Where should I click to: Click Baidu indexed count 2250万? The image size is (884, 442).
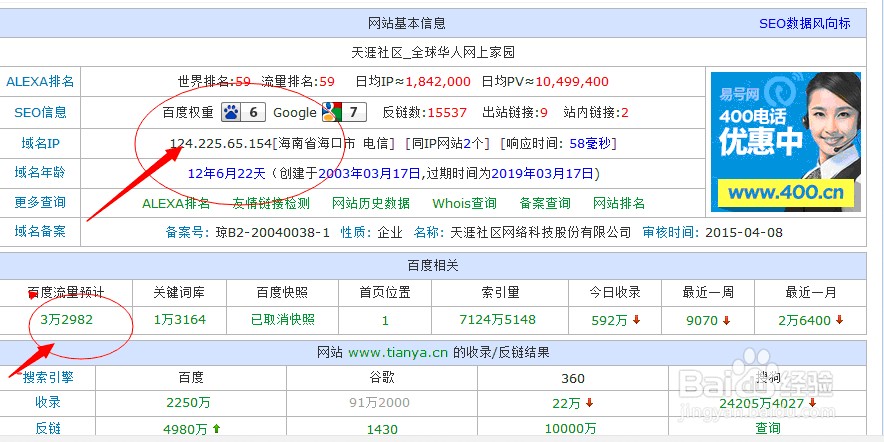(x=188, y=403)
